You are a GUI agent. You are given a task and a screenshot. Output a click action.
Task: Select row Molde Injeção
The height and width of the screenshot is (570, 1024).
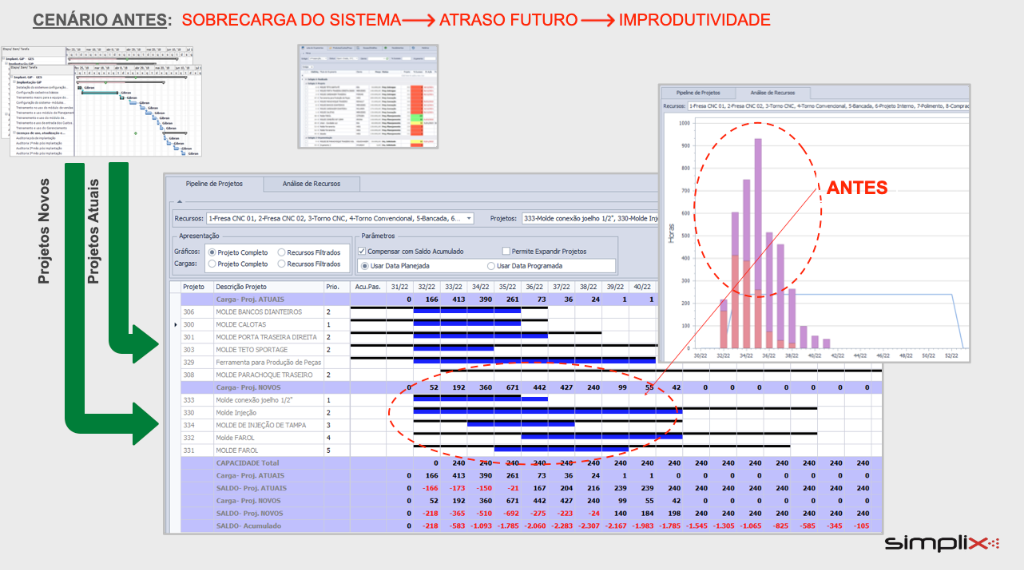tap(236, 413)
